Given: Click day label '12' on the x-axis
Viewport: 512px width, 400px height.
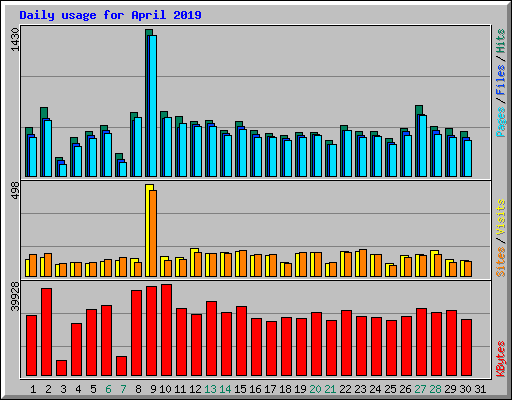Looking at the screenshot, I should tap(195, 389).
